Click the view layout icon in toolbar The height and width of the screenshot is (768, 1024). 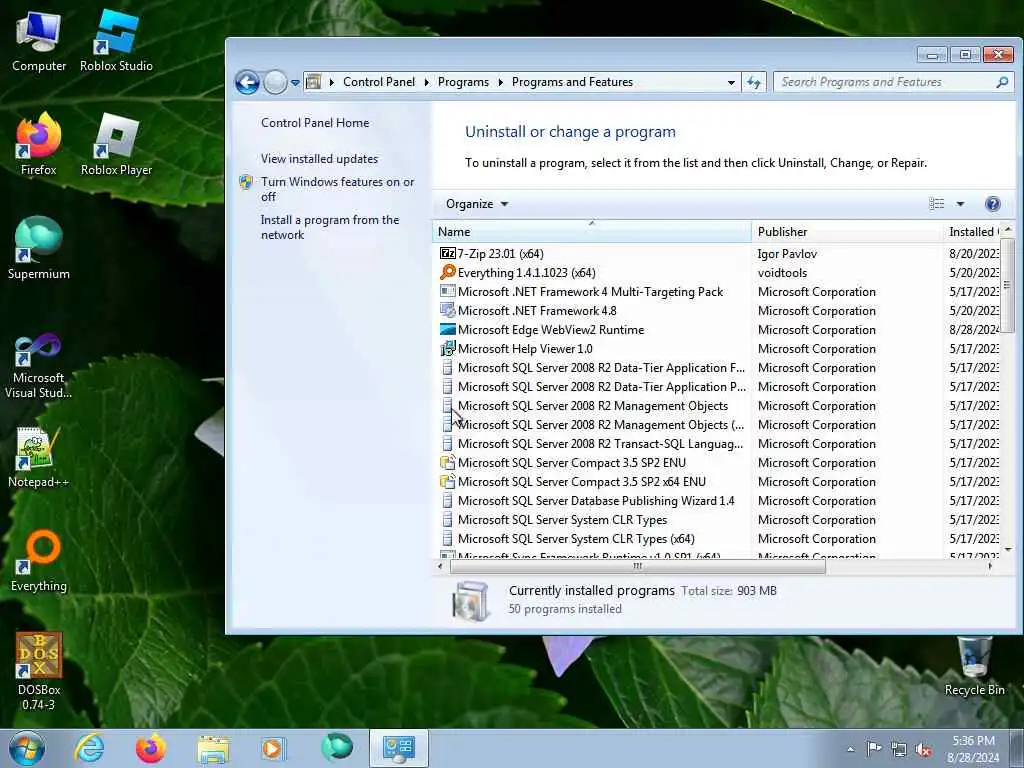click(x=936, y=204)
